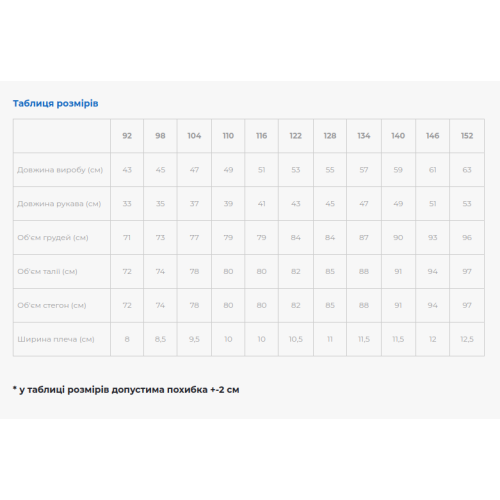
Task: Click sleeve length 33 for size 92
Action: (127, 204)
